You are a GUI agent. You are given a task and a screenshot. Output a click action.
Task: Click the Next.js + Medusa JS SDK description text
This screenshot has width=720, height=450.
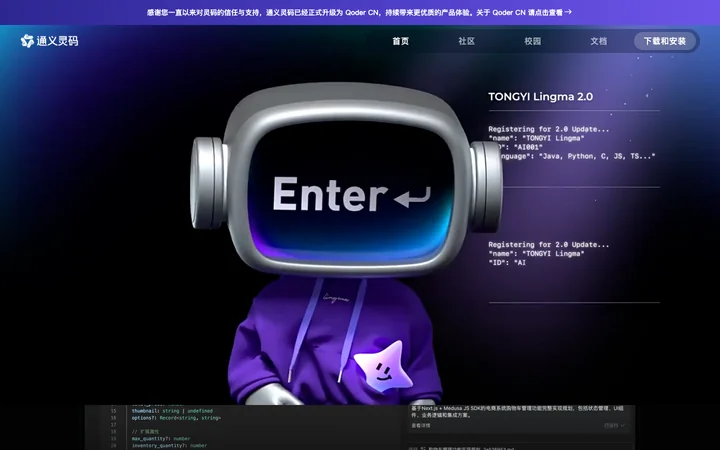tap(517, 411)
